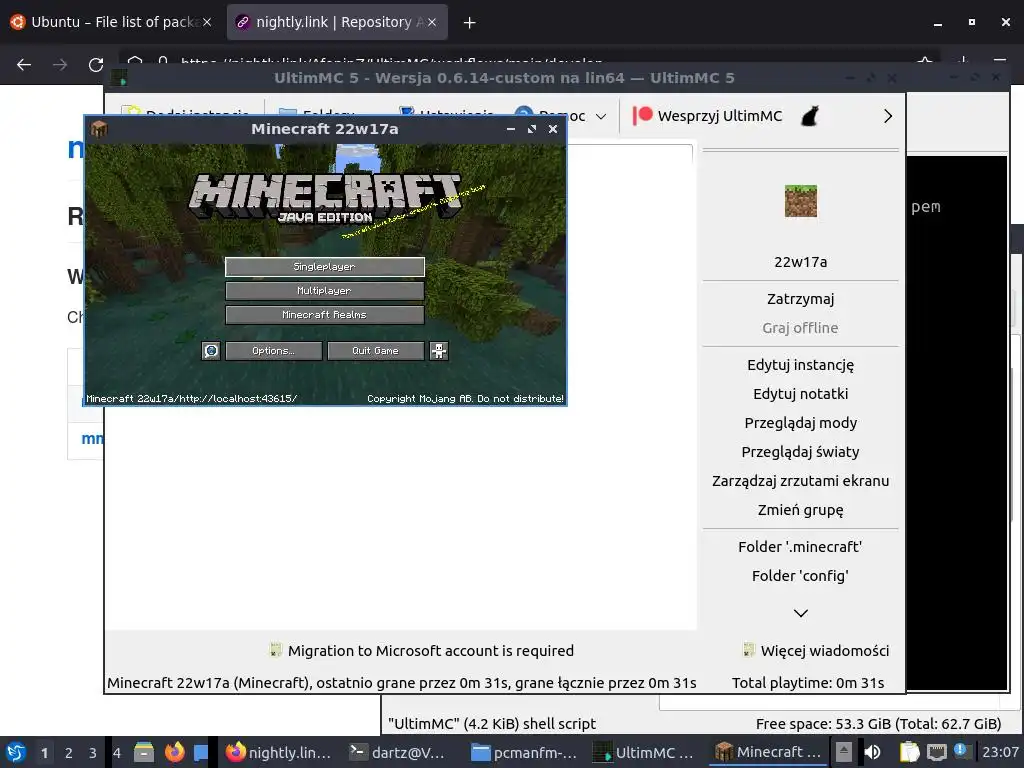Switch to workspace 1
Viewport: 1024px width, 768px height.
point(44,753)
